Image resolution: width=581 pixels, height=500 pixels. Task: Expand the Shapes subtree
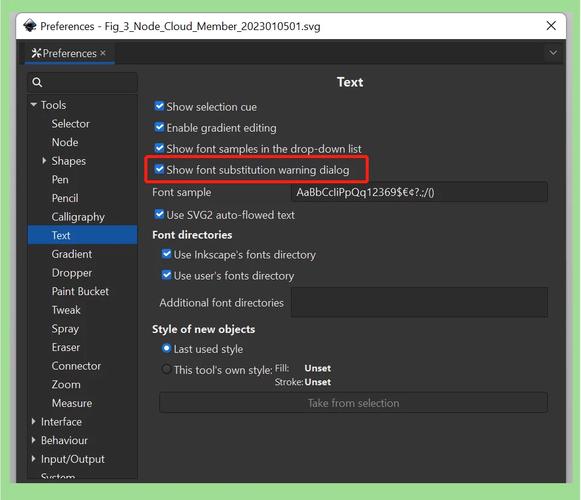click(44, 160)
